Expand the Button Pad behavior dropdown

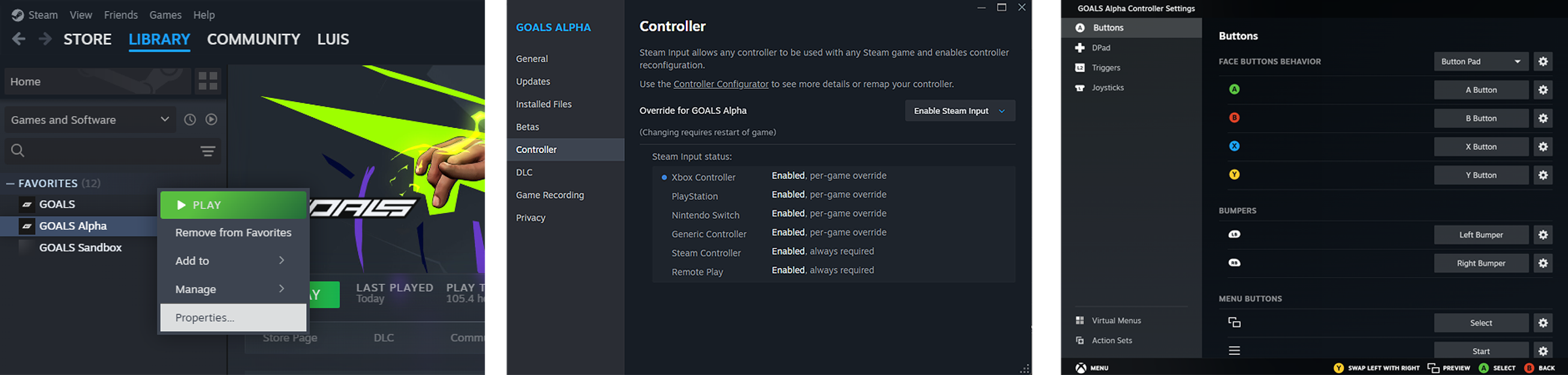click(1480, 61)
